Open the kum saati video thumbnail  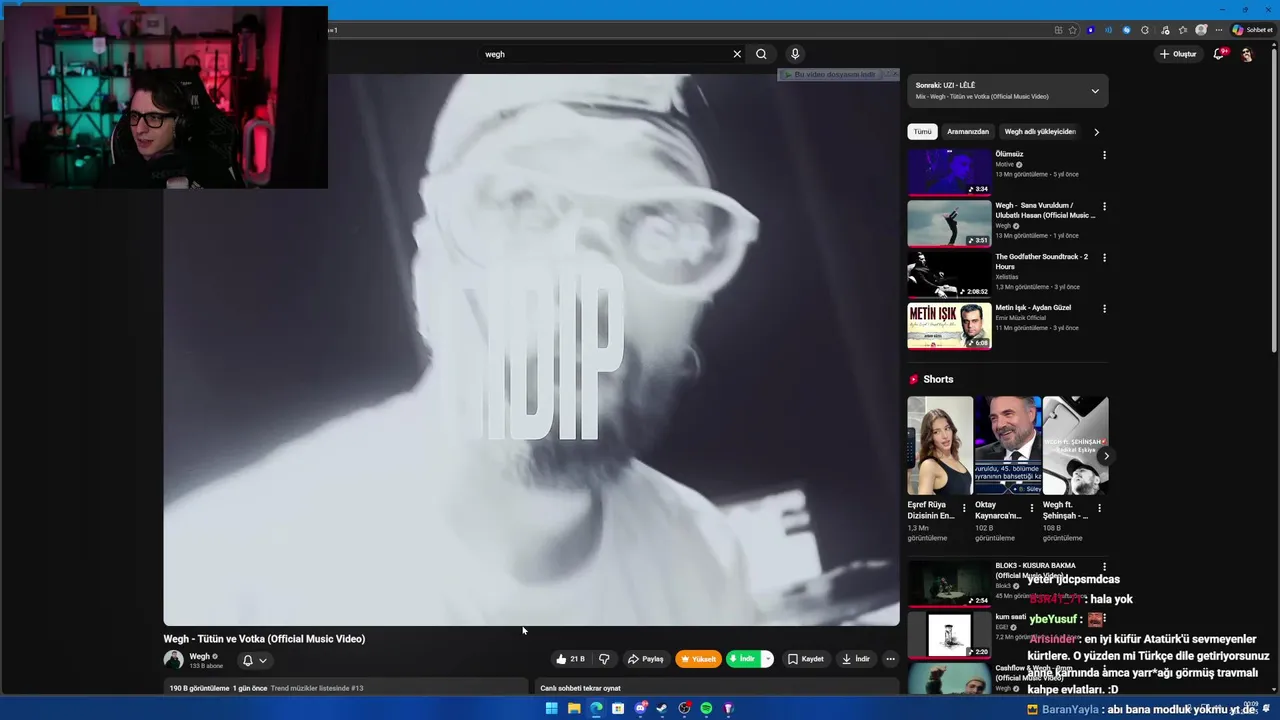tap(949, 634)
